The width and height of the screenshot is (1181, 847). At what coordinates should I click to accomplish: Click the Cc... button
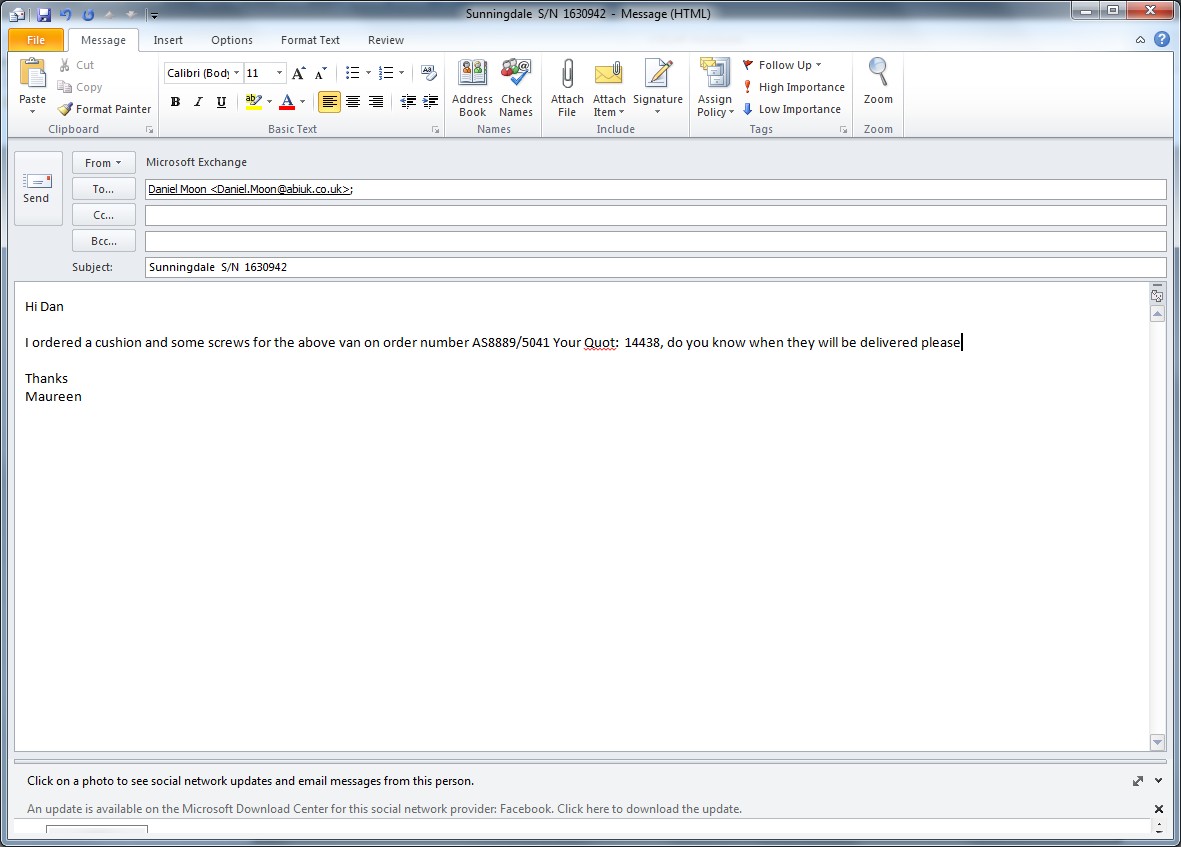(104, 215)
